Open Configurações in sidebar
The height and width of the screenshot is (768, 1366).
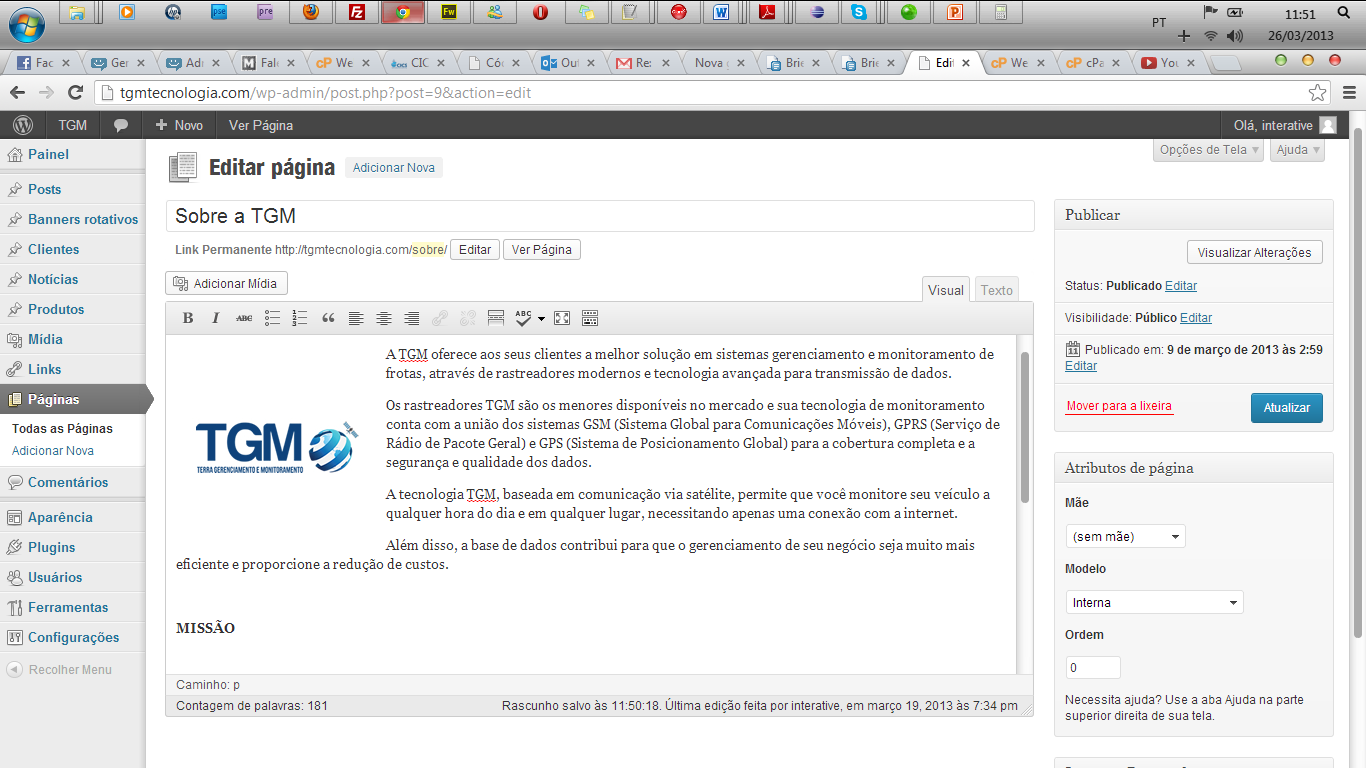(x=73, y=637)
